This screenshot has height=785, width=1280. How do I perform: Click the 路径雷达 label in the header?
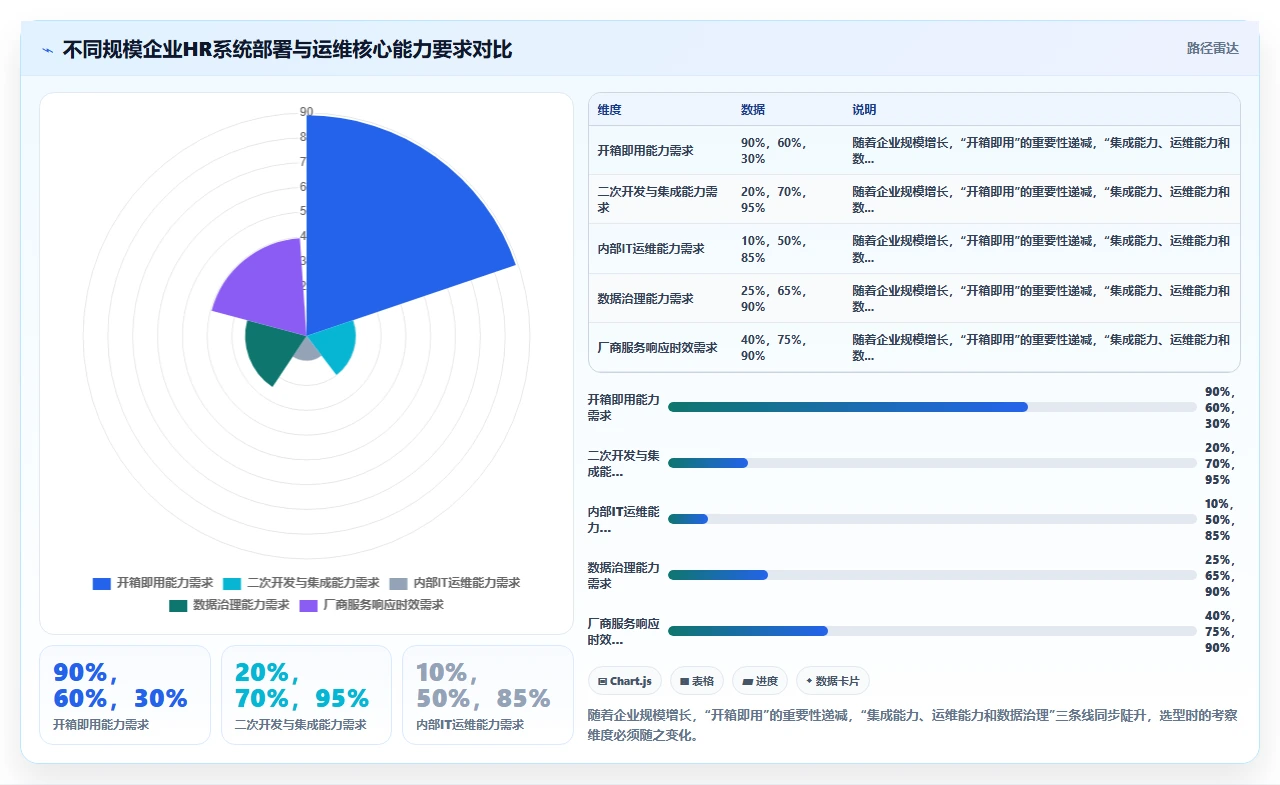[1212, 48]
